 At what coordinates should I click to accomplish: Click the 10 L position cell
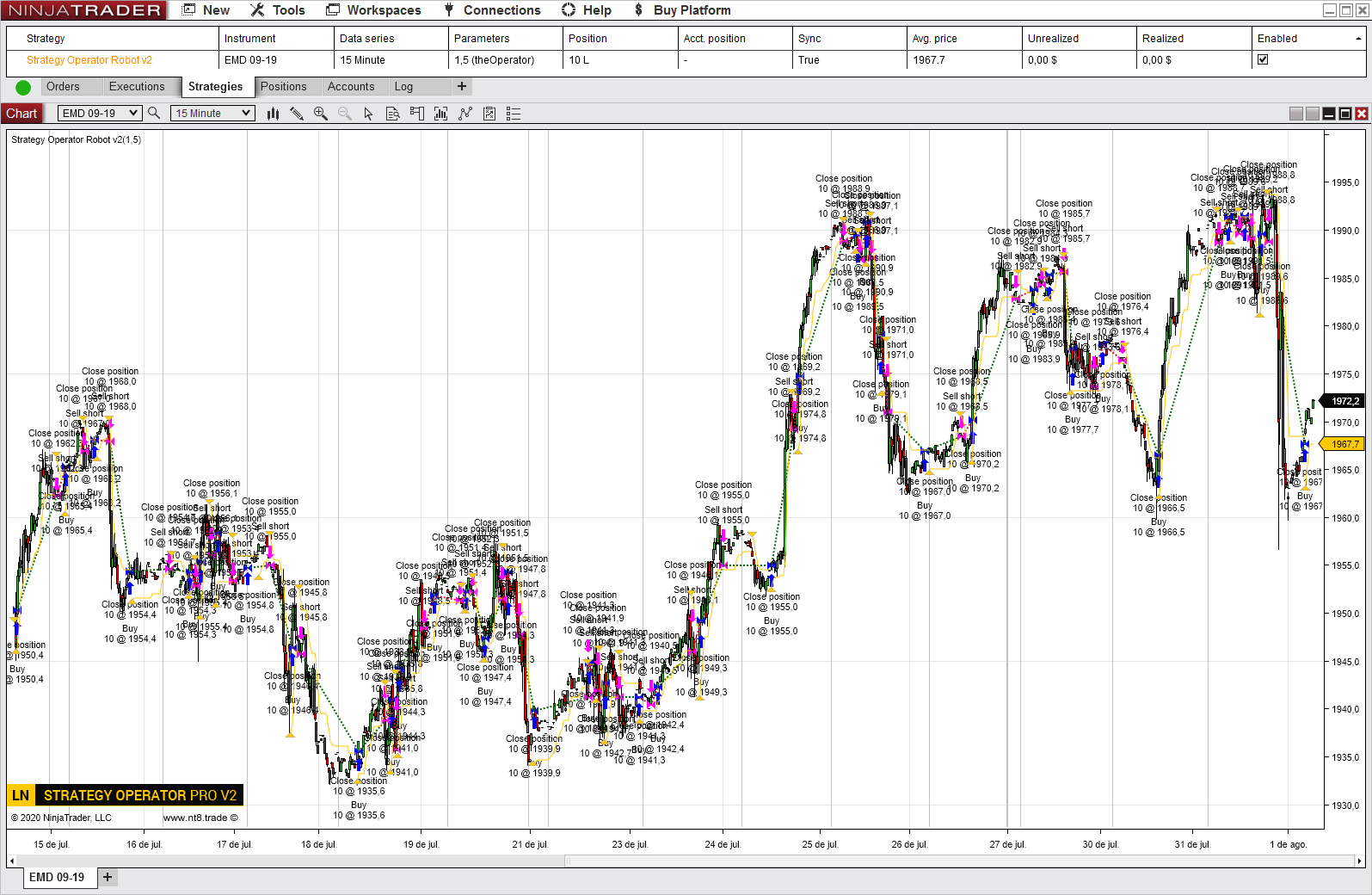pos(620,60)
